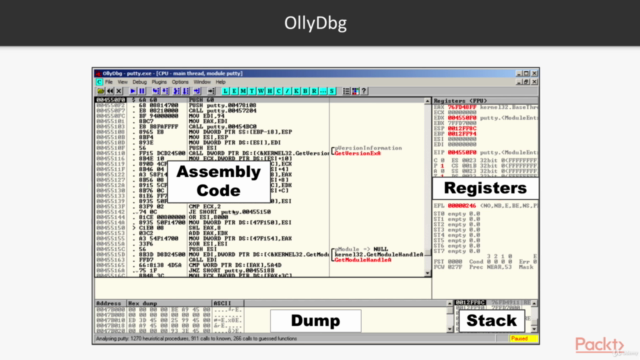
Task: Click the EFL flags register value
Action: click(x=462, y=206)
